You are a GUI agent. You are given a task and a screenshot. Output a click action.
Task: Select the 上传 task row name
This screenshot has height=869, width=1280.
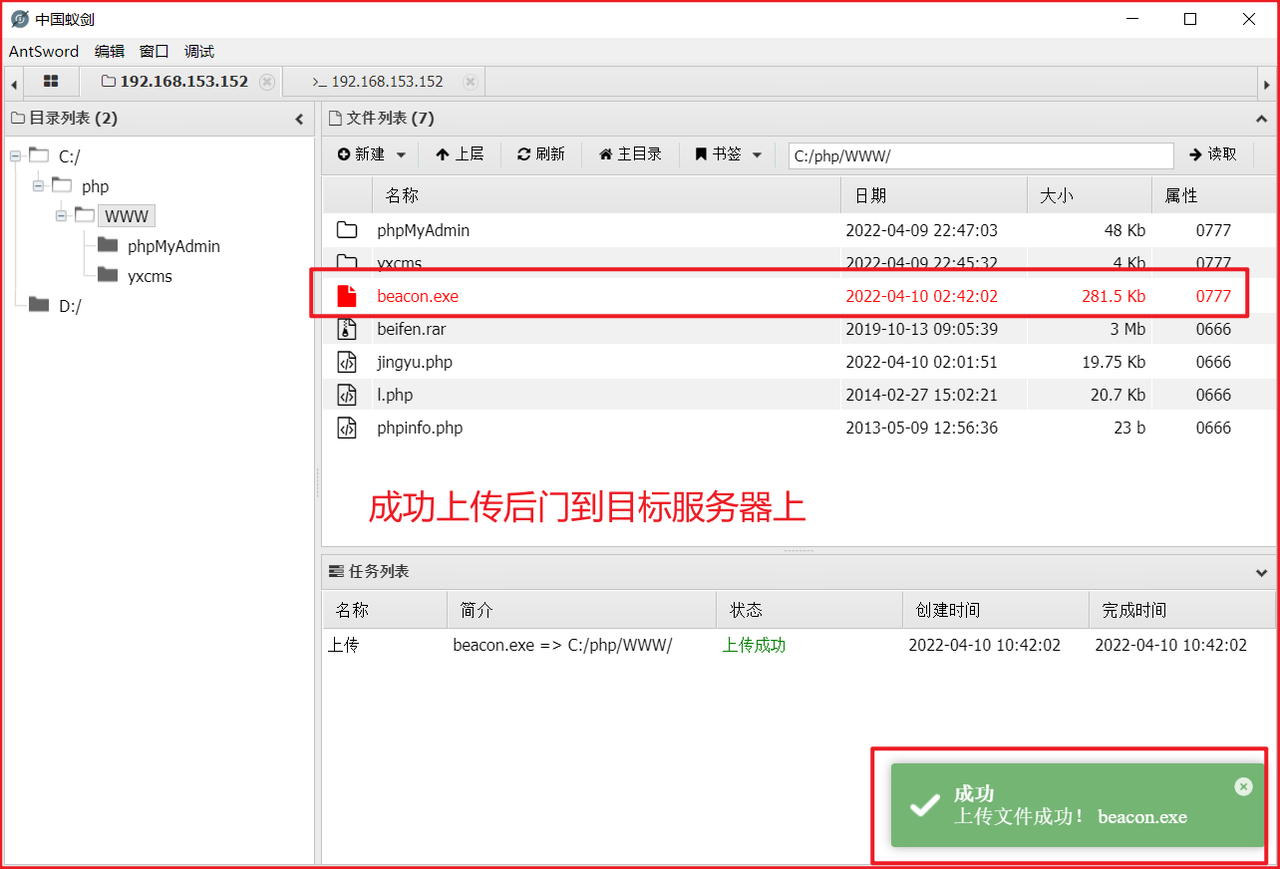[x=343, y=645]
